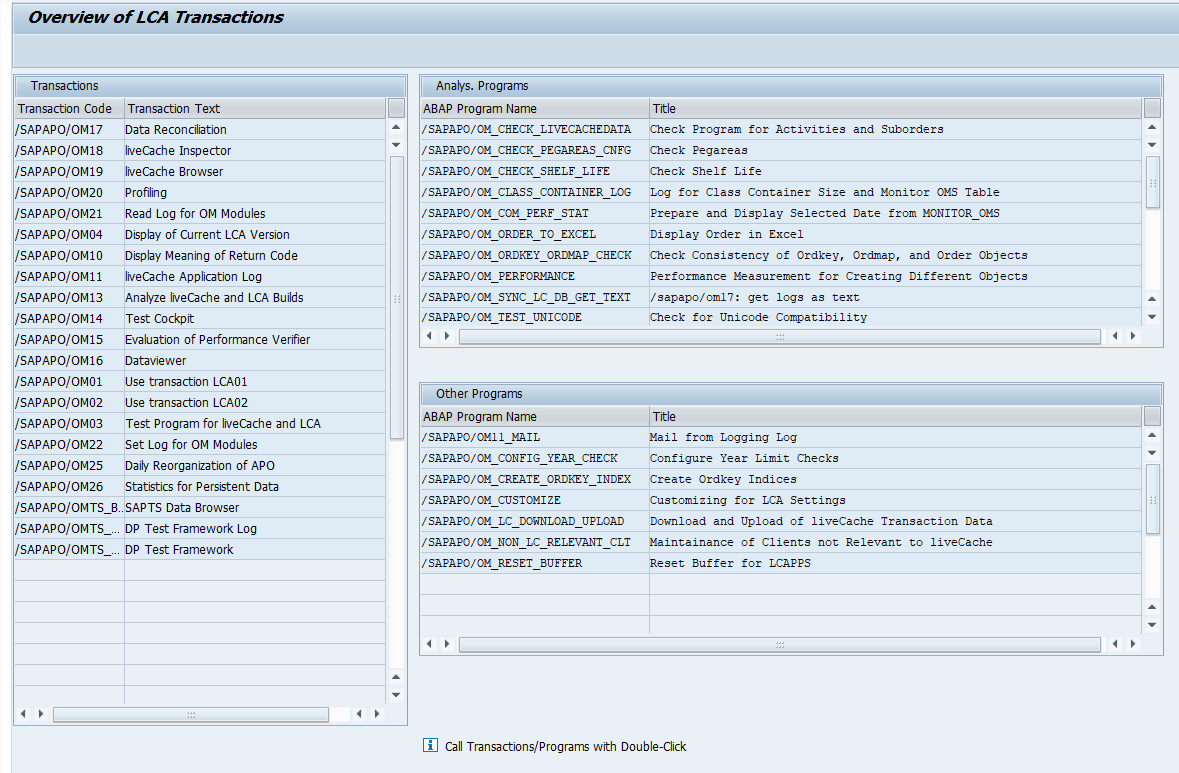Click the information icon beside Call Transactions hint
Screen dimensions: 1179x773
pos(430,746)
